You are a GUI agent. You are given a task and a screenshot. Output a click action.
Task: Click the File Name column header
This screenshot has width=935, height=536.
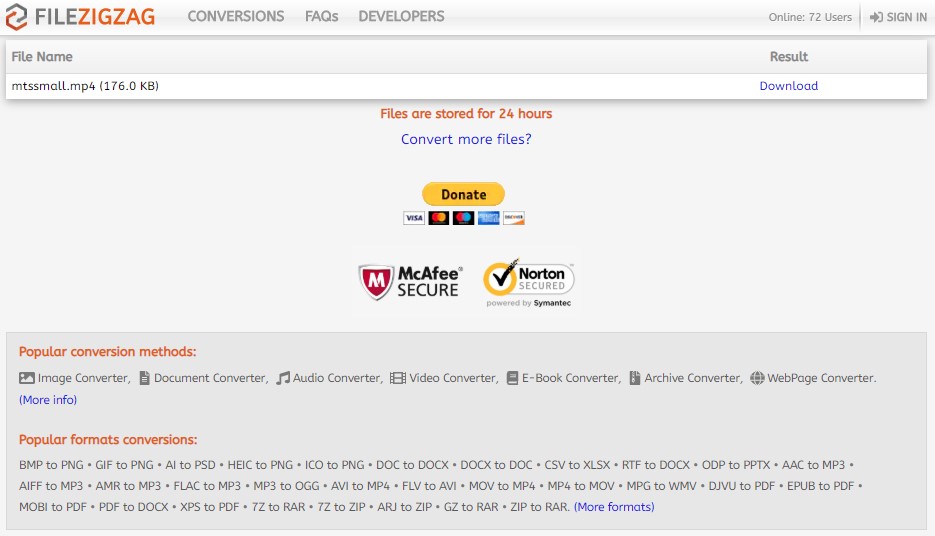[42, 57]
